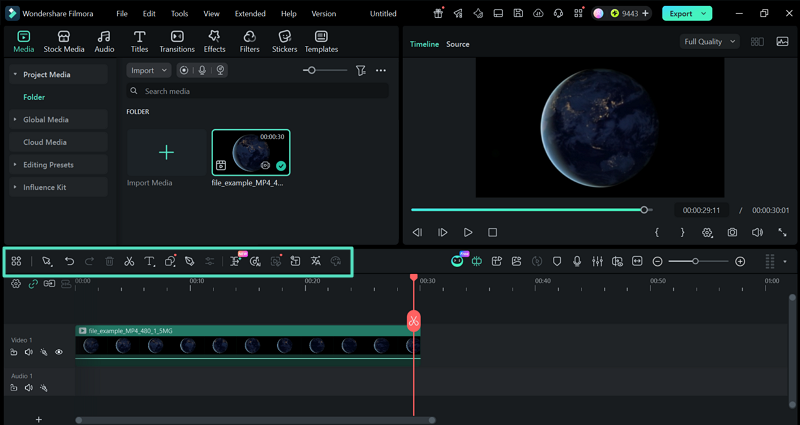The image size is (800, 425).
Task: Open the Stickers tab
Action: (285, 42)
